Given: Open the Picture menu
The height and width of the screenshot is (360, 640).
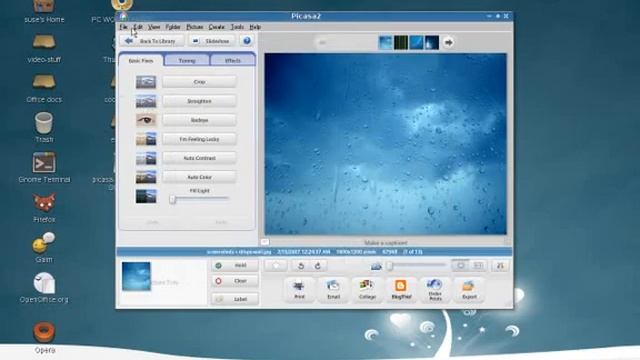Looking at the screenshot, I should pos(195,27).
